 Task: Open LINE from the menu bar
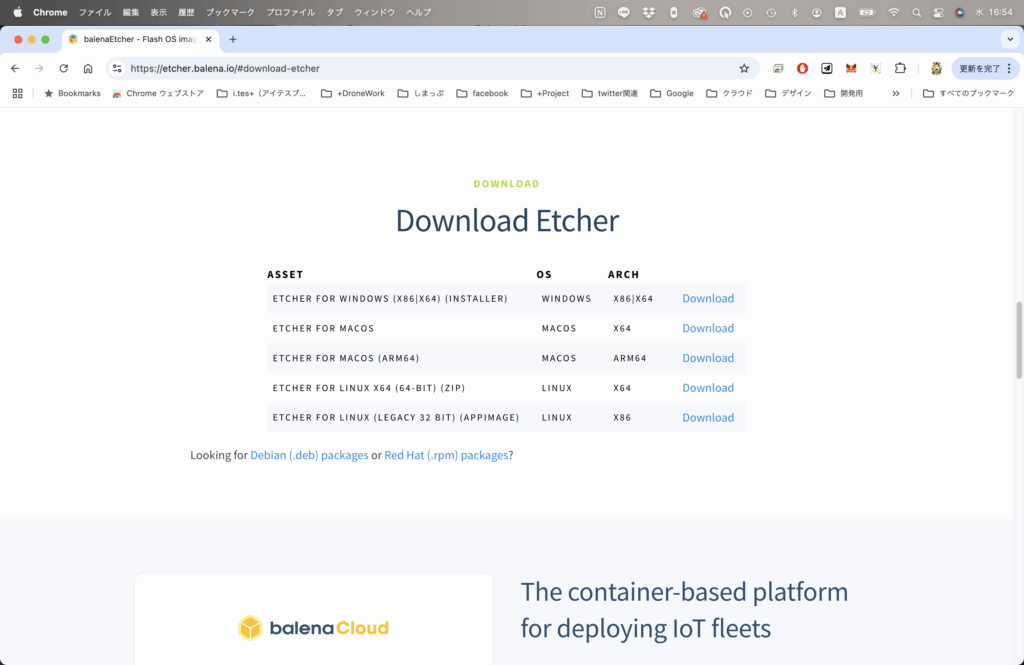pyautogui.click(x=624, y=12)
